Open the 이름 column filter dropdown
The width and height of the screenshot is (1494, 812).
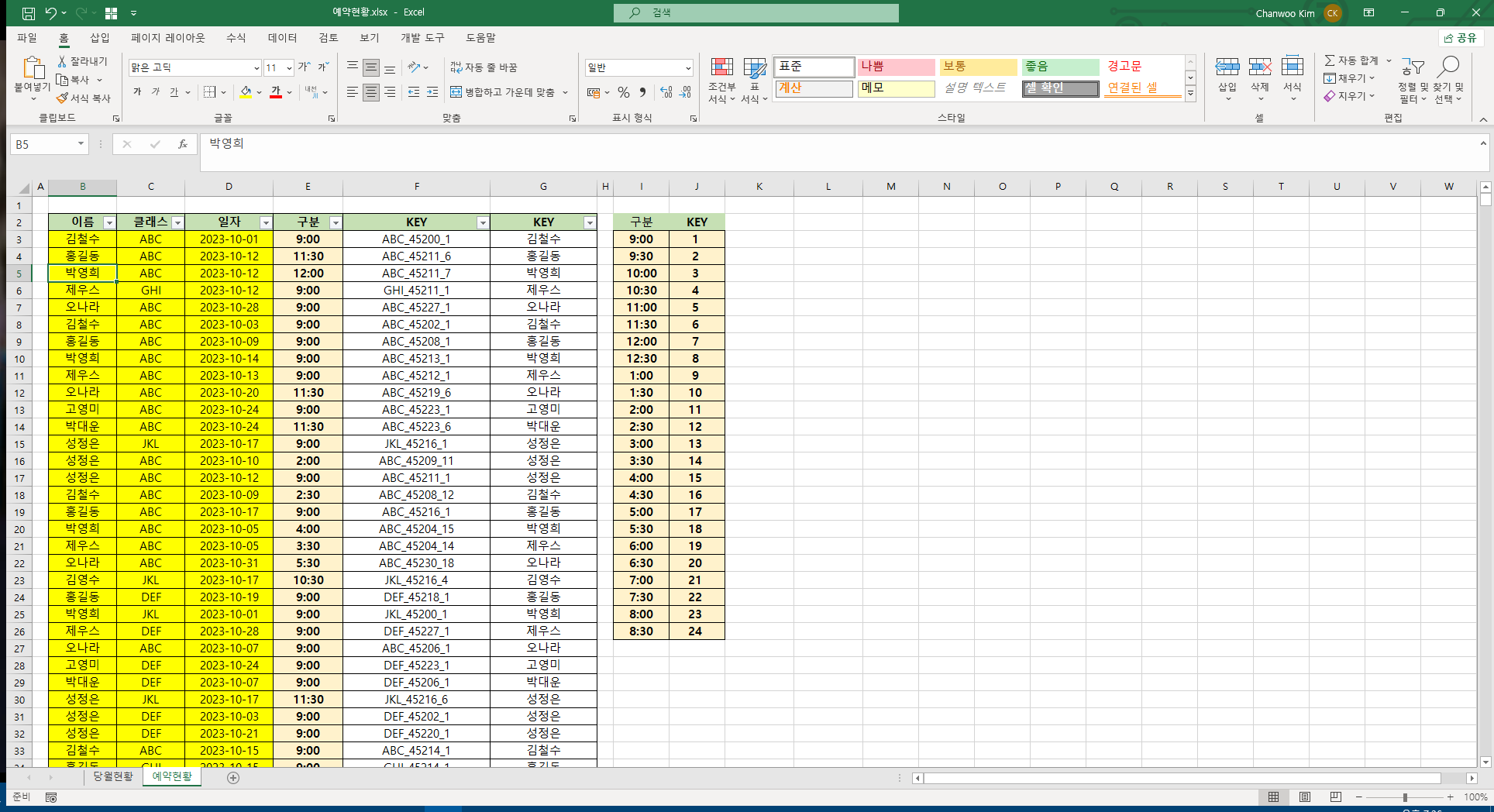[x=109, y=222]
